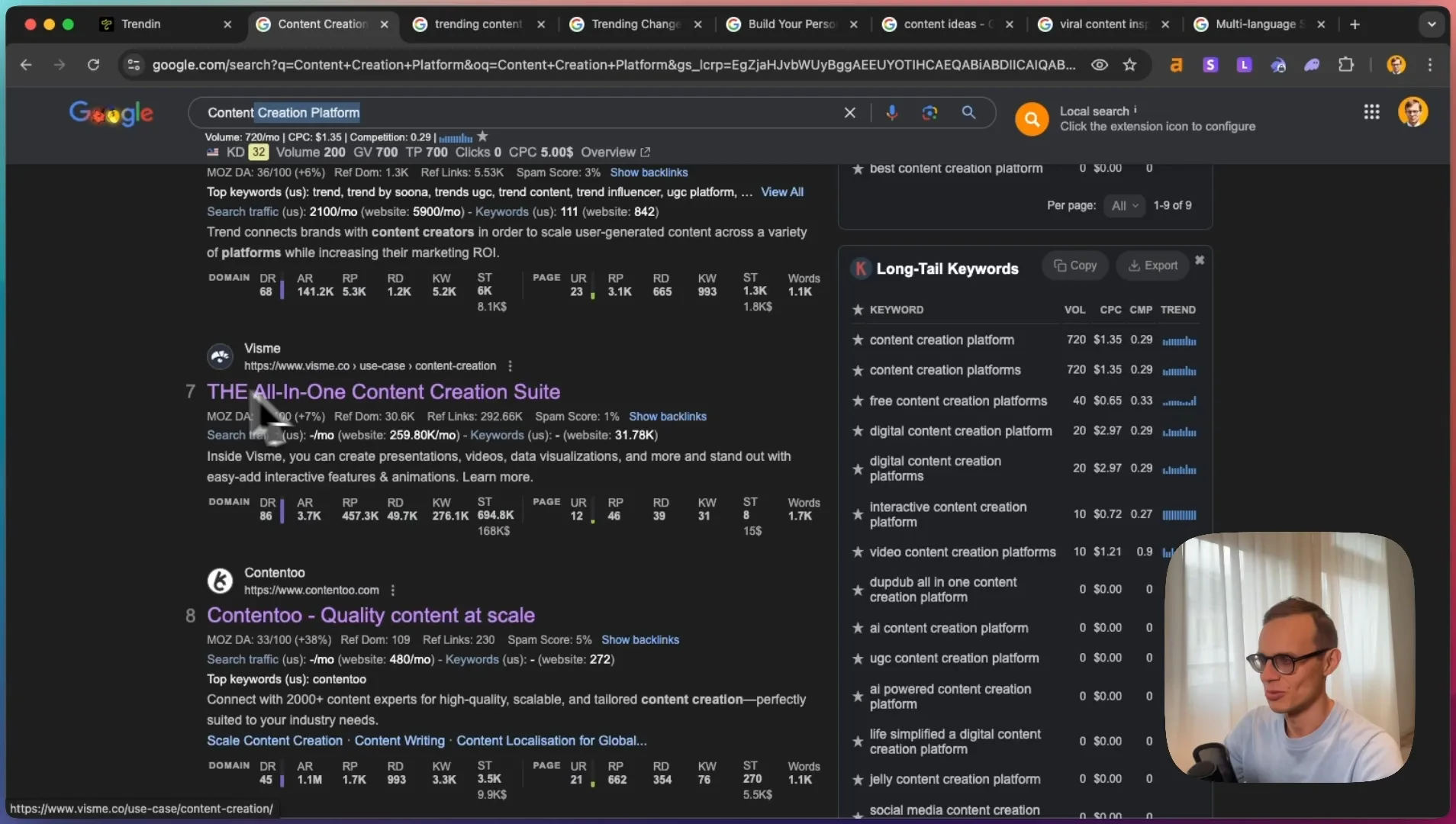Click the orange Local search extension icon
This screenshot has width=1456, height=824.
(x=1032, y=119)
